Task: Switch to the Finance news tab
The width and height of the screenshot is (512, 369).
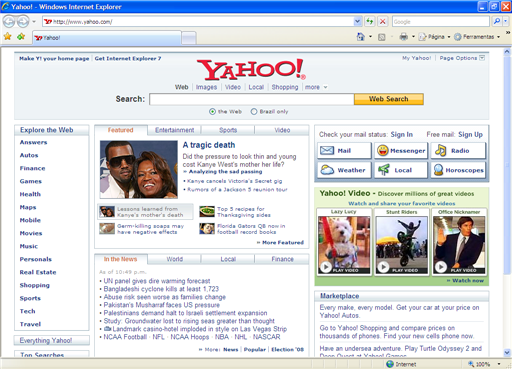Action: click(x=282, y=259)
